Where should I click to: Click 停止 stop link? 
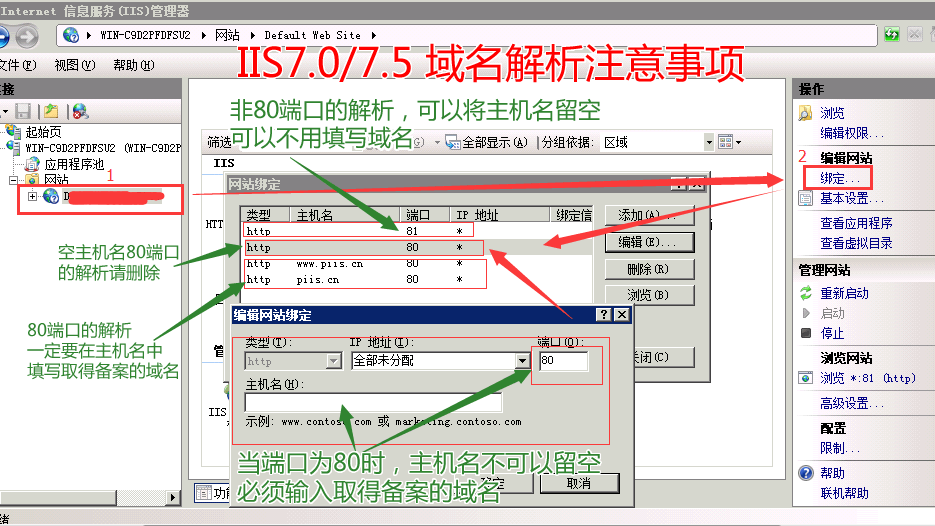[832, 333]
